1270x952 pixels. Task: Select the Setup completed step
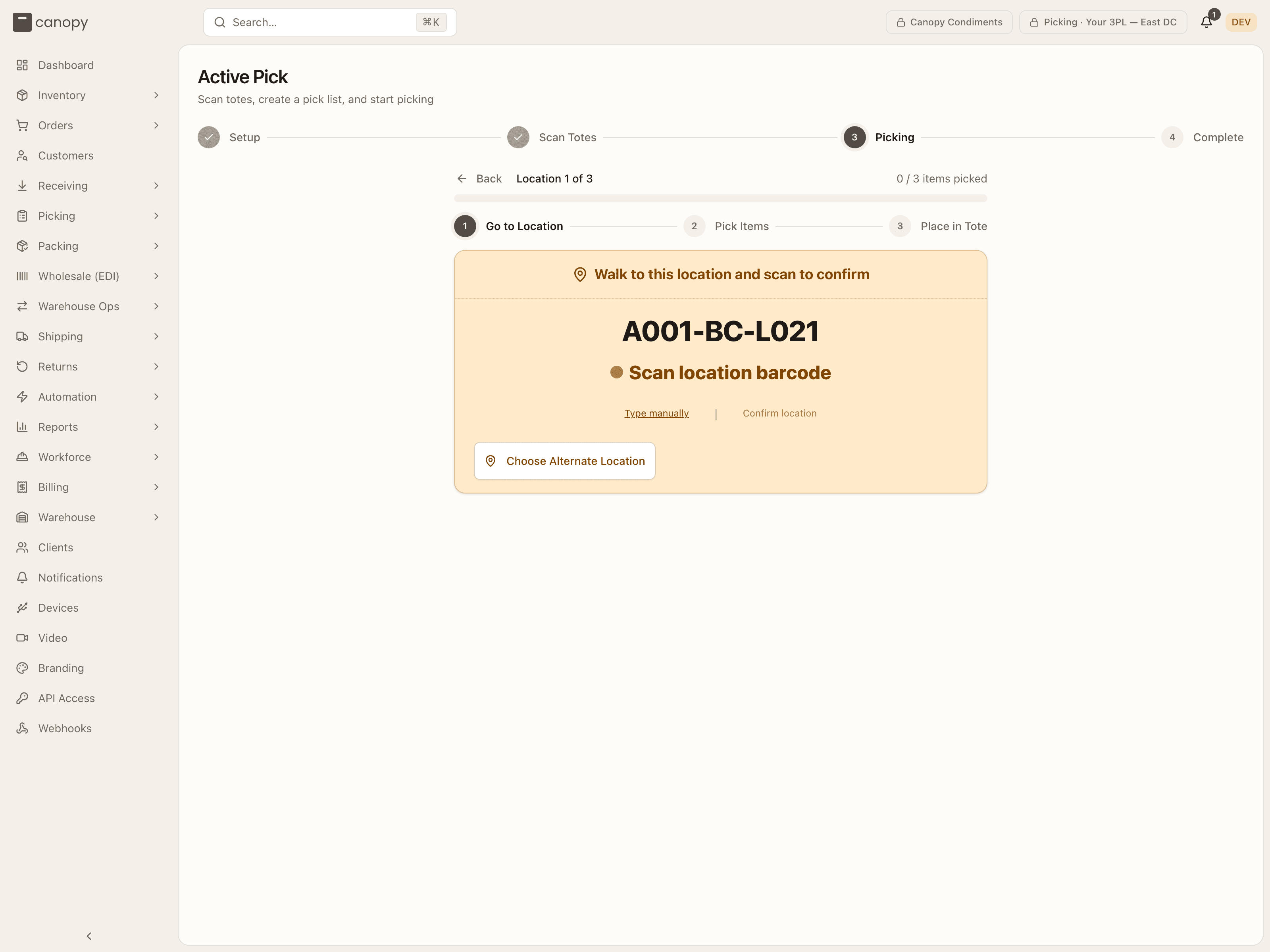click(229, 137)
